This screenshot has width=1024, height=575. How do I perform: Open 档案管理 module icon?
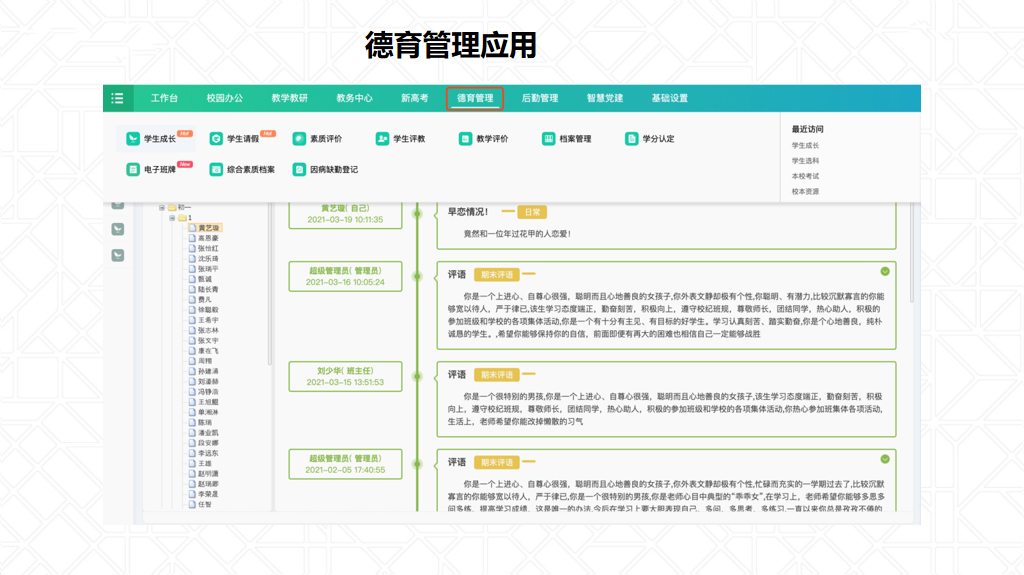pyautogui.click(x=549, y=139)
